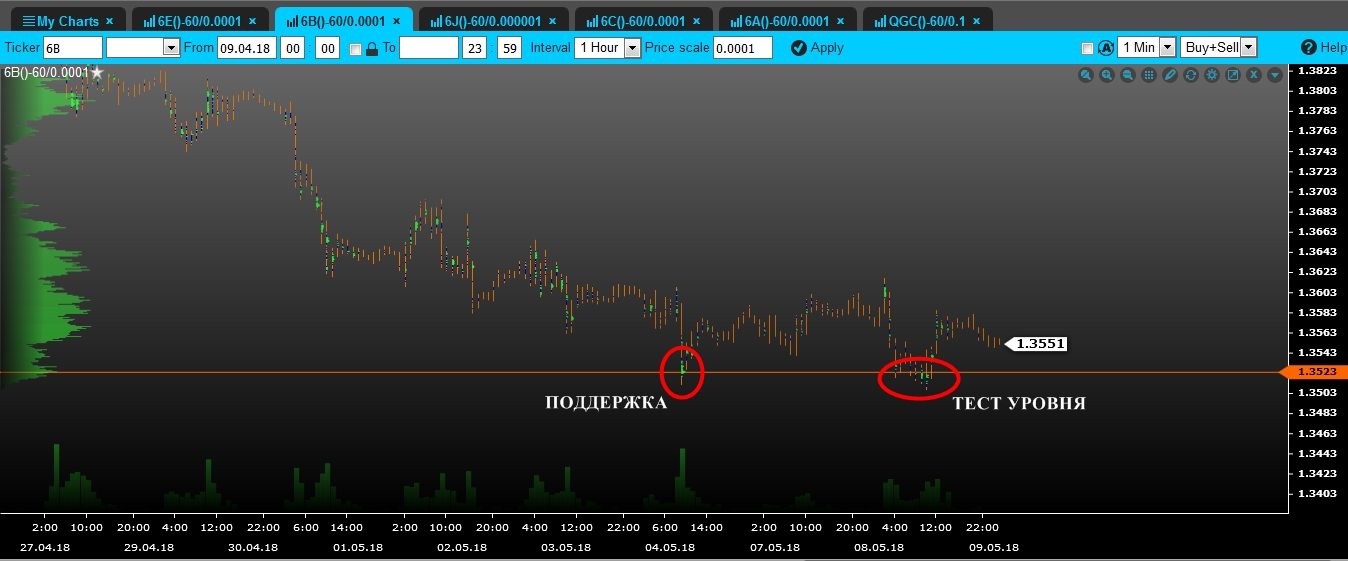This screenshot has height=561, width=1348.
Task: Apply the chart settings
Action: tap(817, 47)
